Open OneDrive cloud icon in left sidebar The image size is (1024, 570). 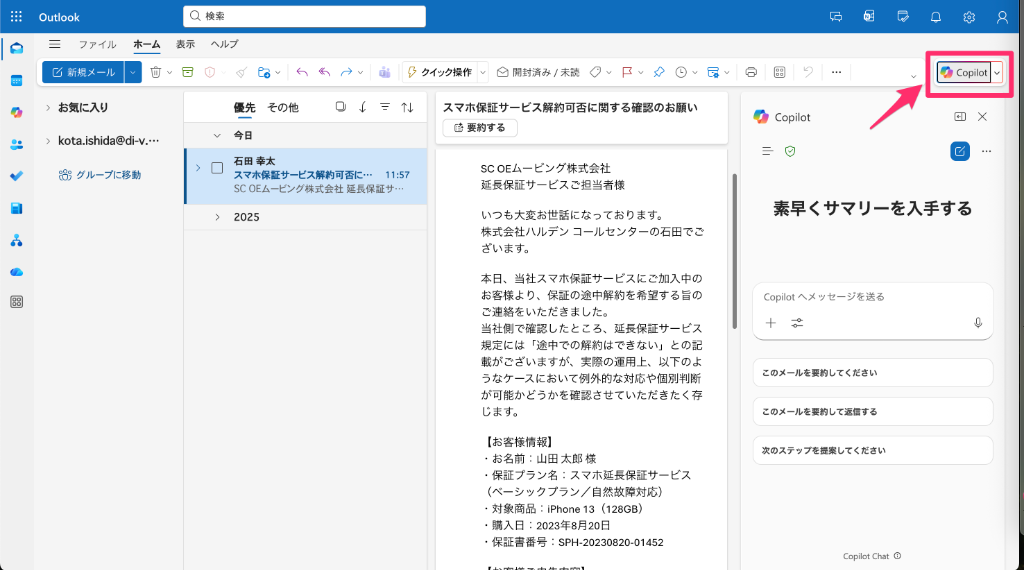(16, 271)
